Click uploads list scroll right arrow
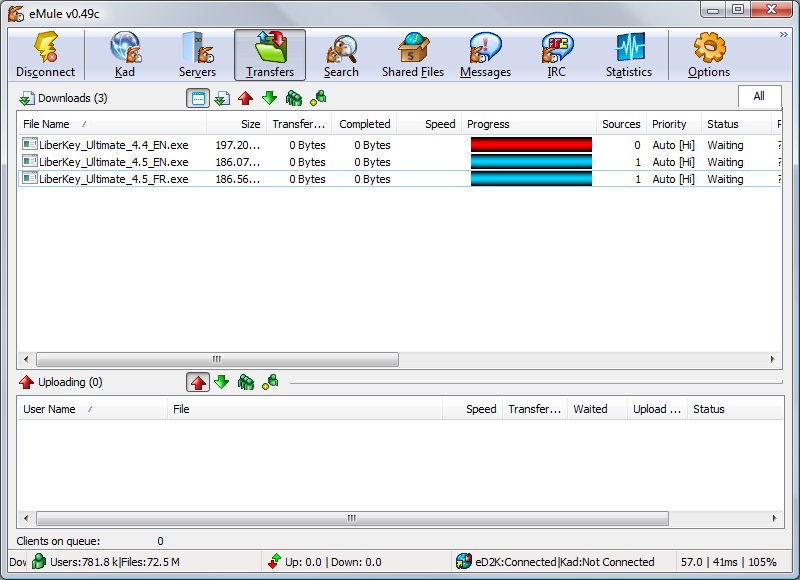This screenshot has height=580, width=800. pyautogui.click(x=774, y=518)
